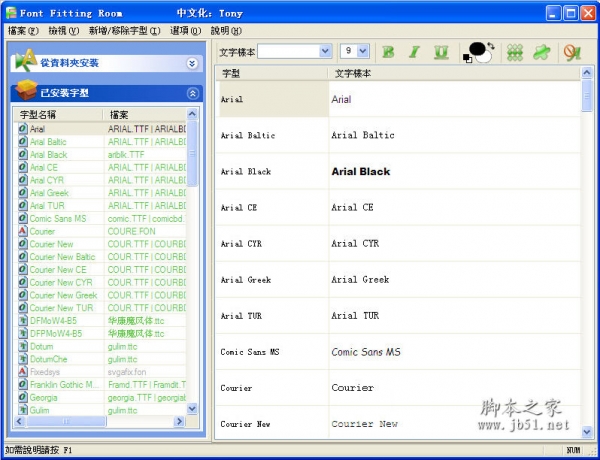Click preview pane scroll down arrow
This screenshot has width=600, height=460.
pos(587,432)
